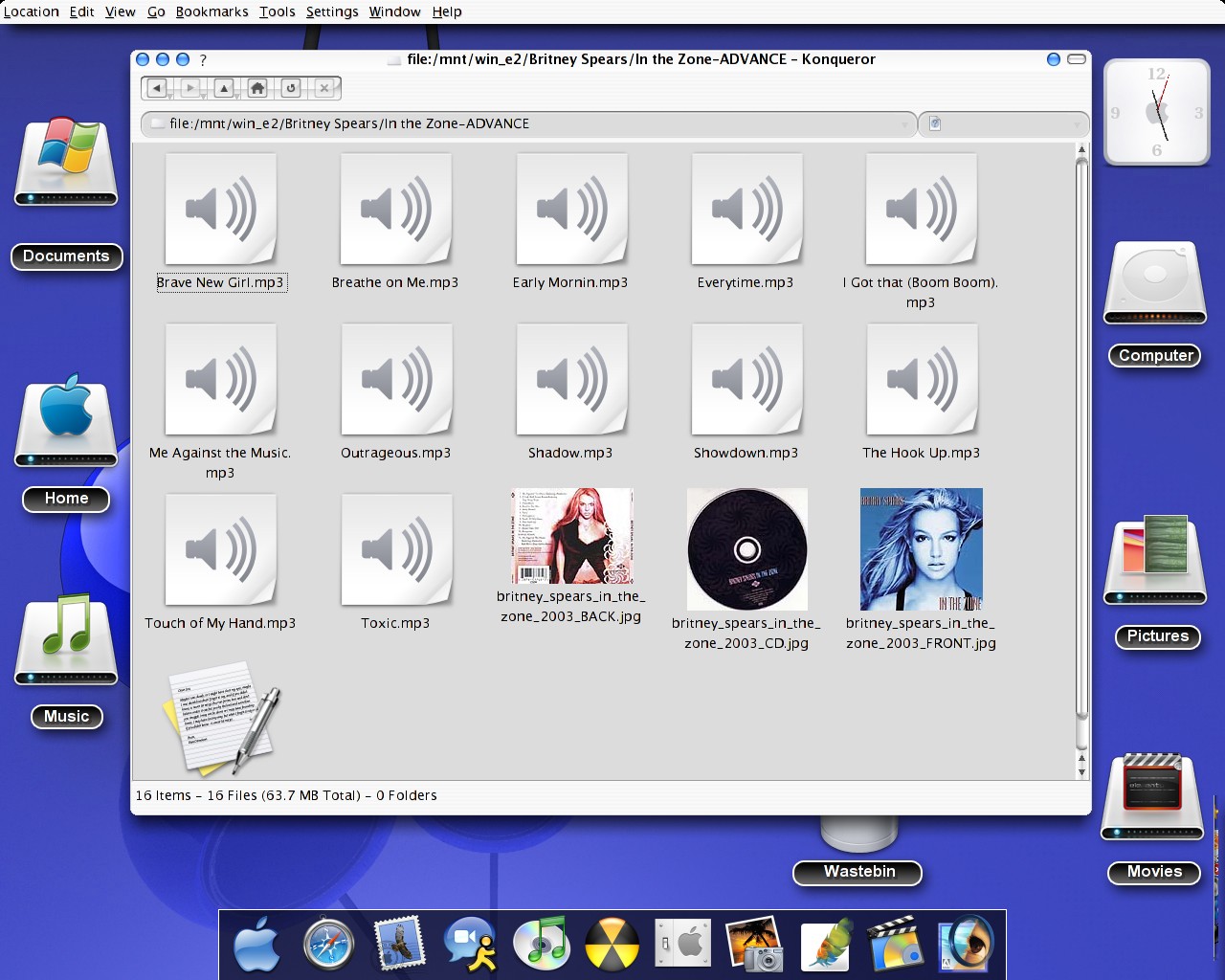Launch Adobe Photoshop eye icon in dock

[967, 944]
